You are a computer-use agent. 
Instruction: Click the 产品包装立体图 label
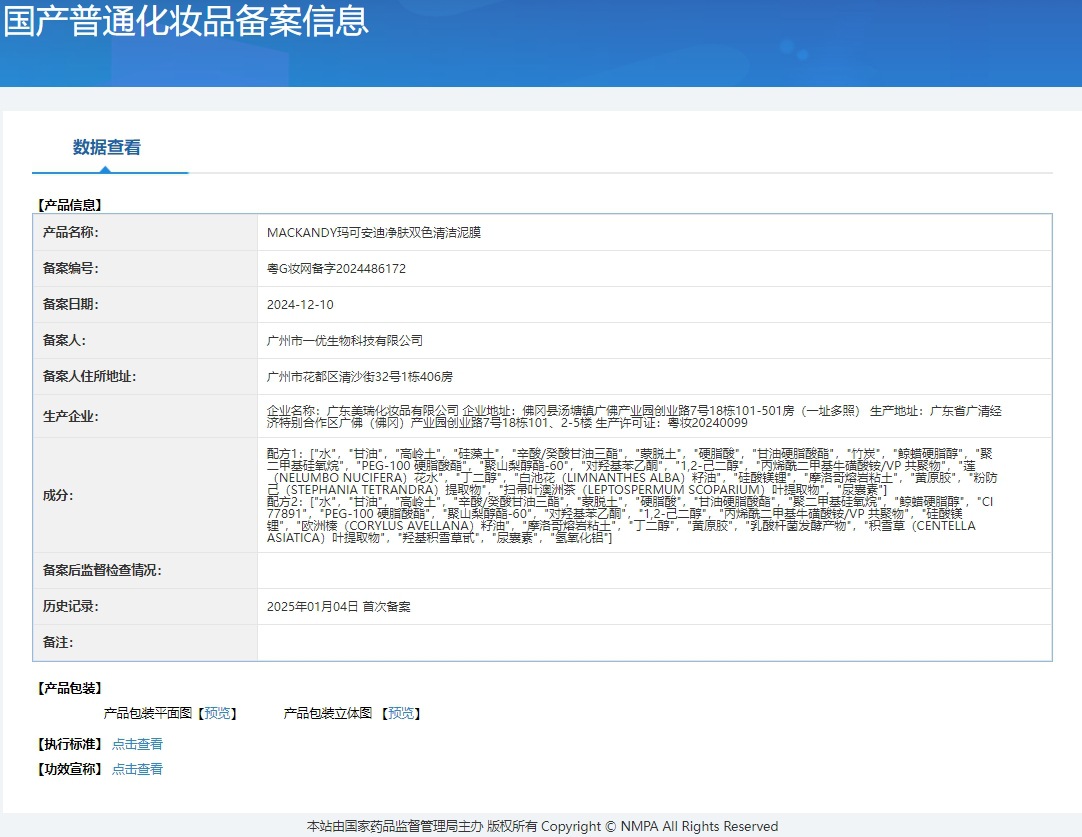(328, 713)
